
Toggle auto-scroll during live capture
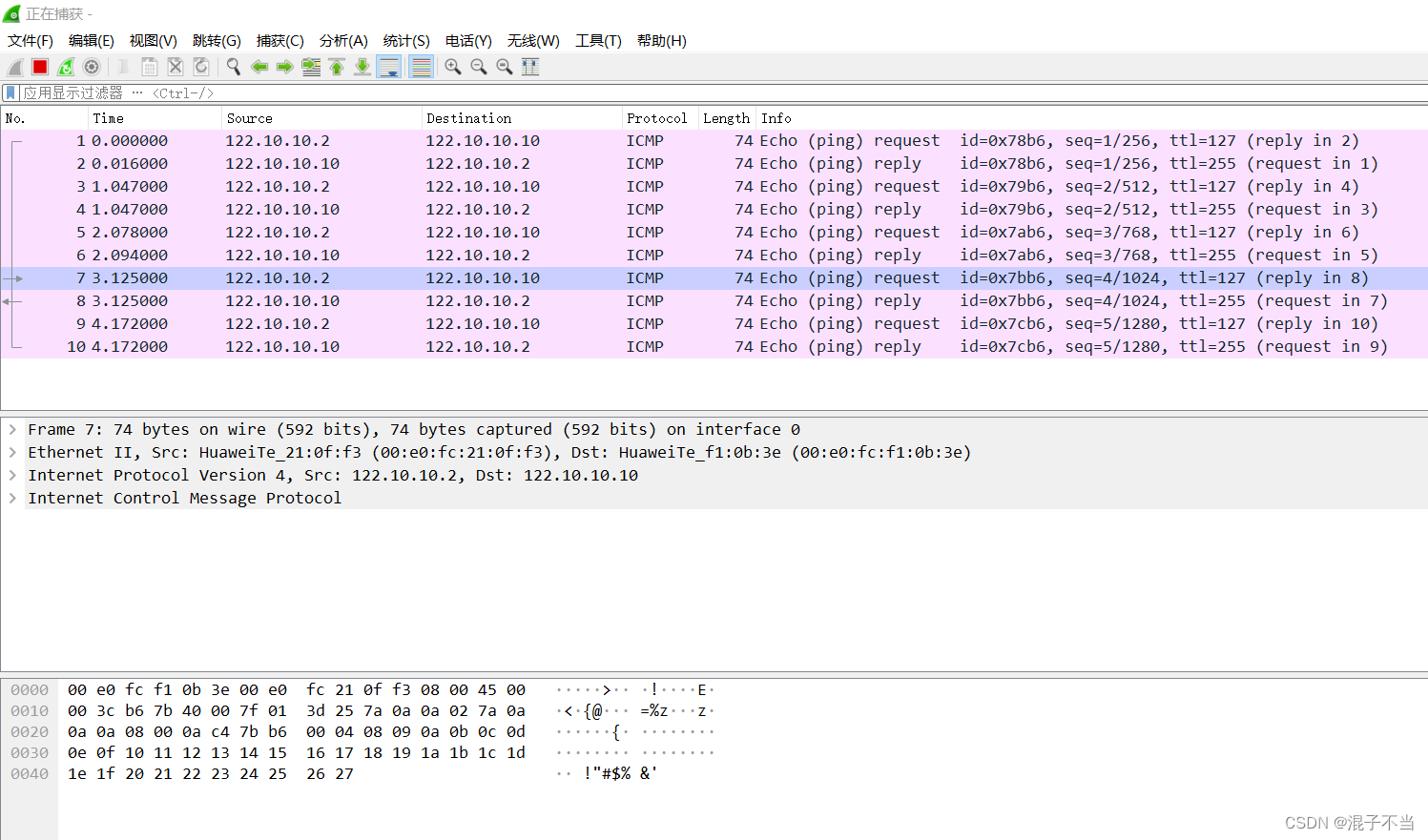(x=389, y=67)
